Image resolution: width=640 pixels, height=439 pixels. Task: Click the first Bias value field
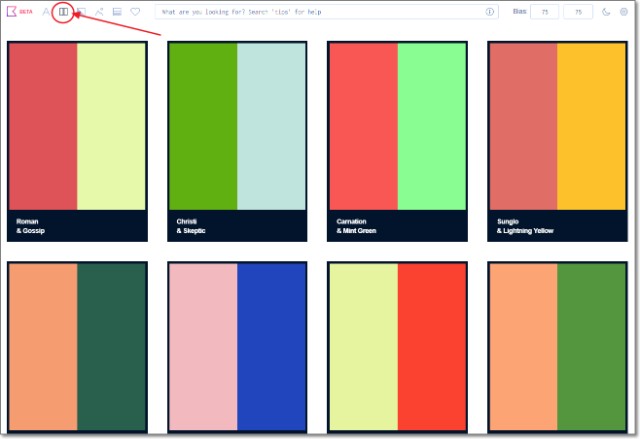pos(544,12)
